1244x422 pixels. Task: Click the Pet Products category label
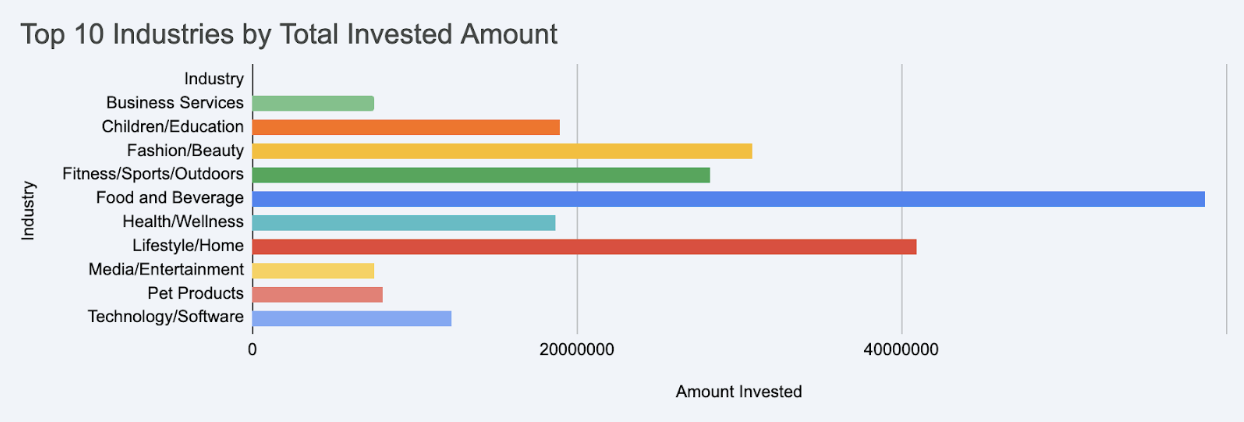(195, 293)
